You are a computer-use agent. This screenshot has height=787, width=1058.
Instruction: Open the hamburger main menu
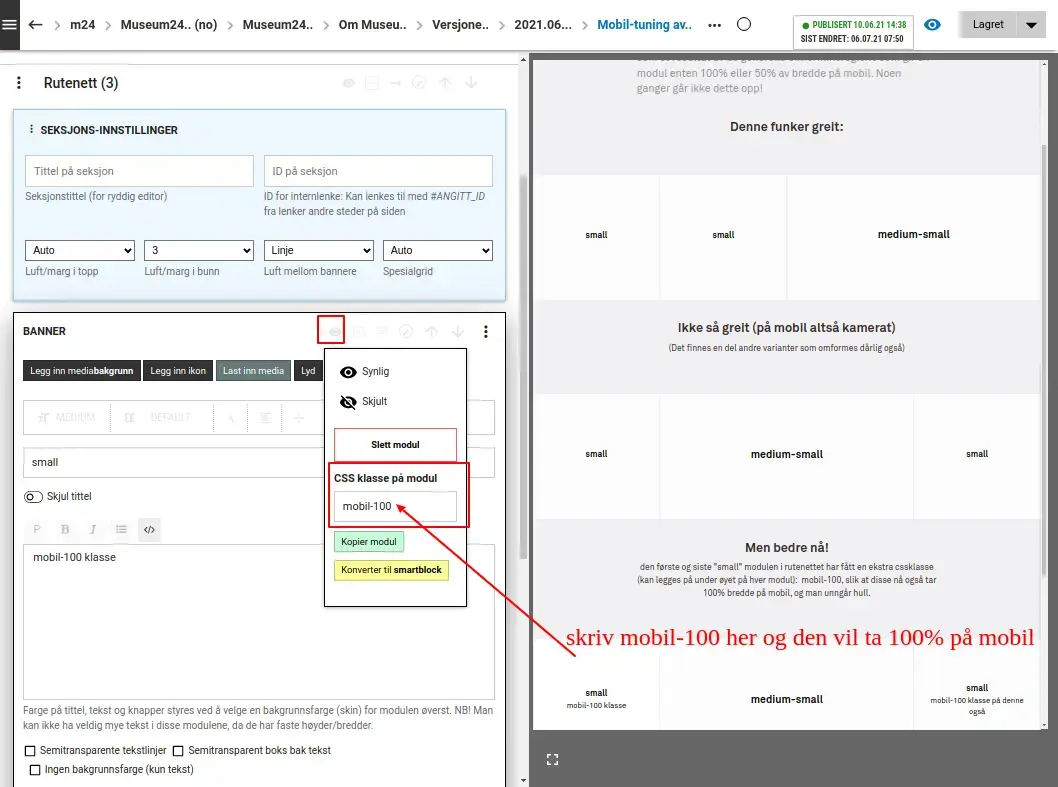[x=10, y=24]
